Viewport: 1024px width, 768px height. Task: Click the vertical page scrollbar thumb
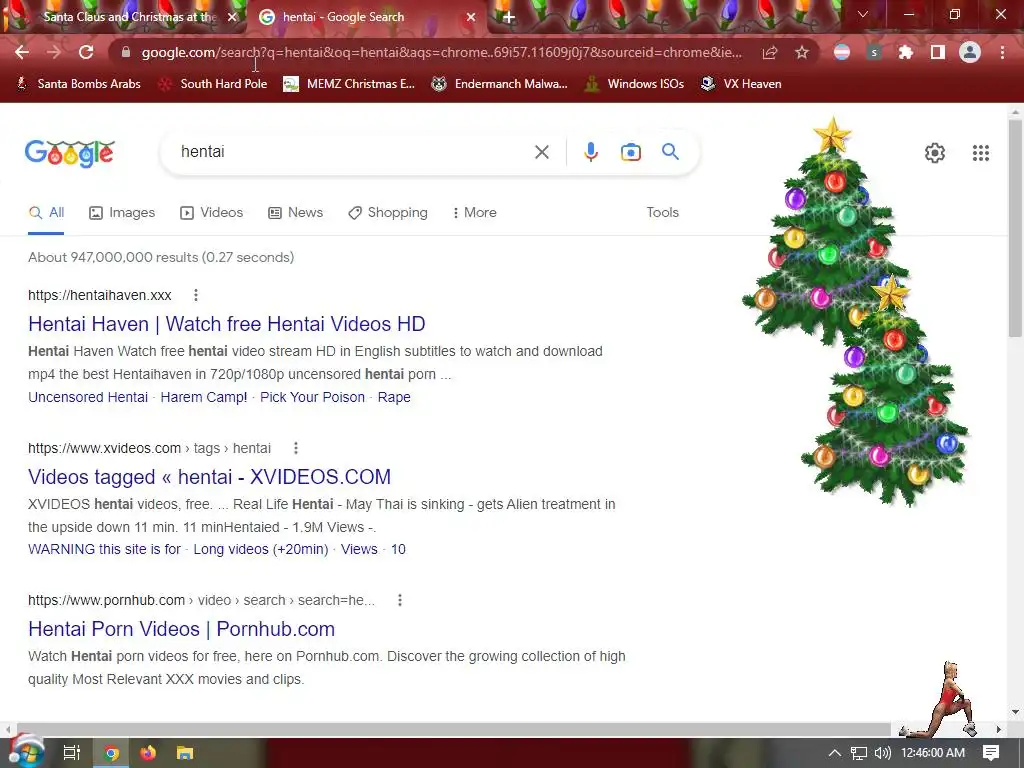1015,229
